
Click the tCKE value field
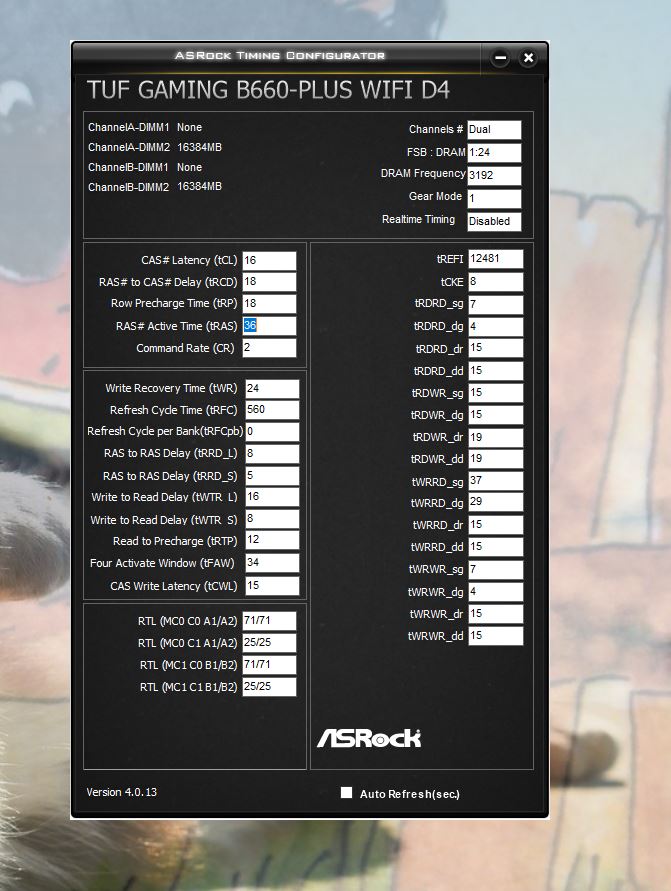[x=496, y=282]
